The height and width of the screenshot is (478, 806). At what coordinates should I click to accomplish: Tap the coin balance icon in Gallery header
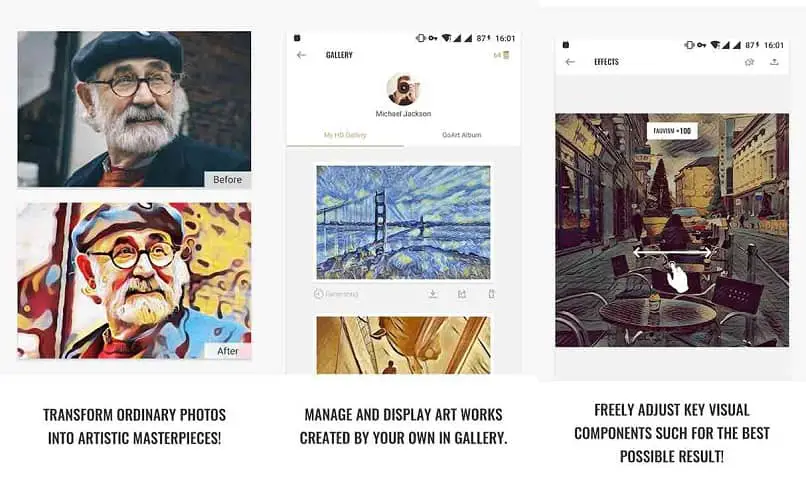[x=505, y=55]
